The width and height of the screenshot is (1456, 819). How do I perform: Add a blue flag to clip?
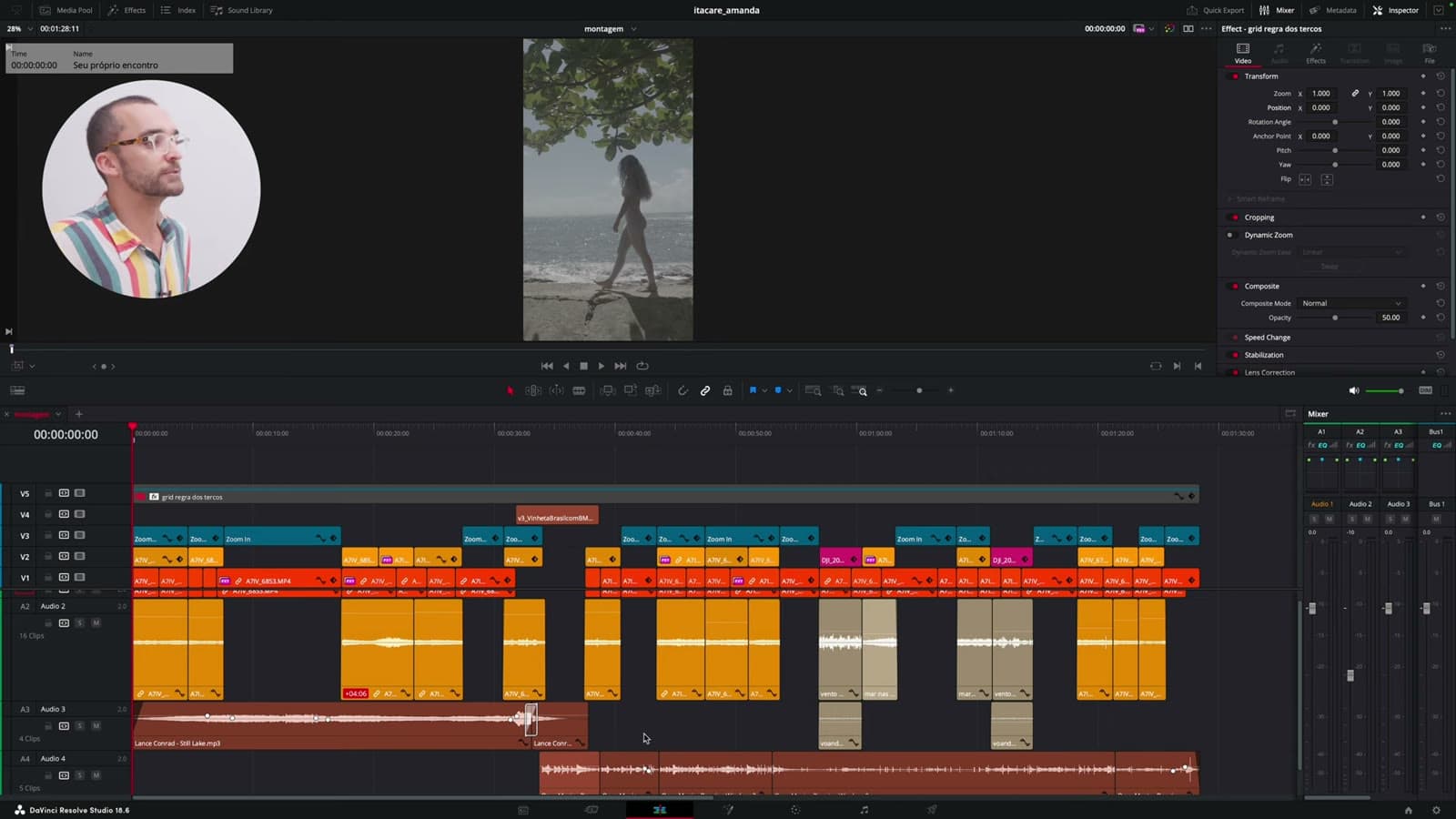click(753, 390)
